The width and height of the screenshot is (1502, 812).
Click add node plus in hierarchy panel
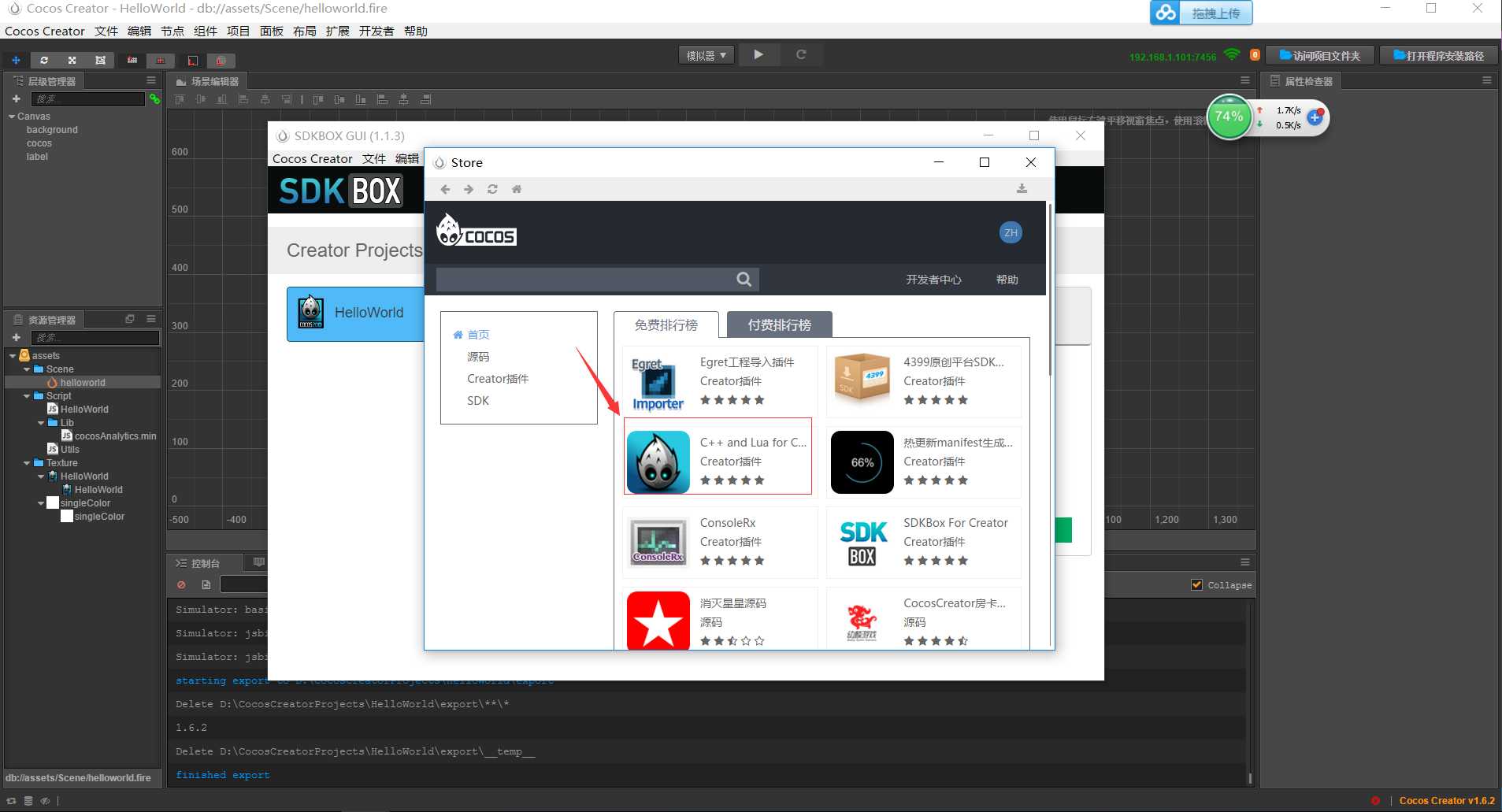click(16, 98)
